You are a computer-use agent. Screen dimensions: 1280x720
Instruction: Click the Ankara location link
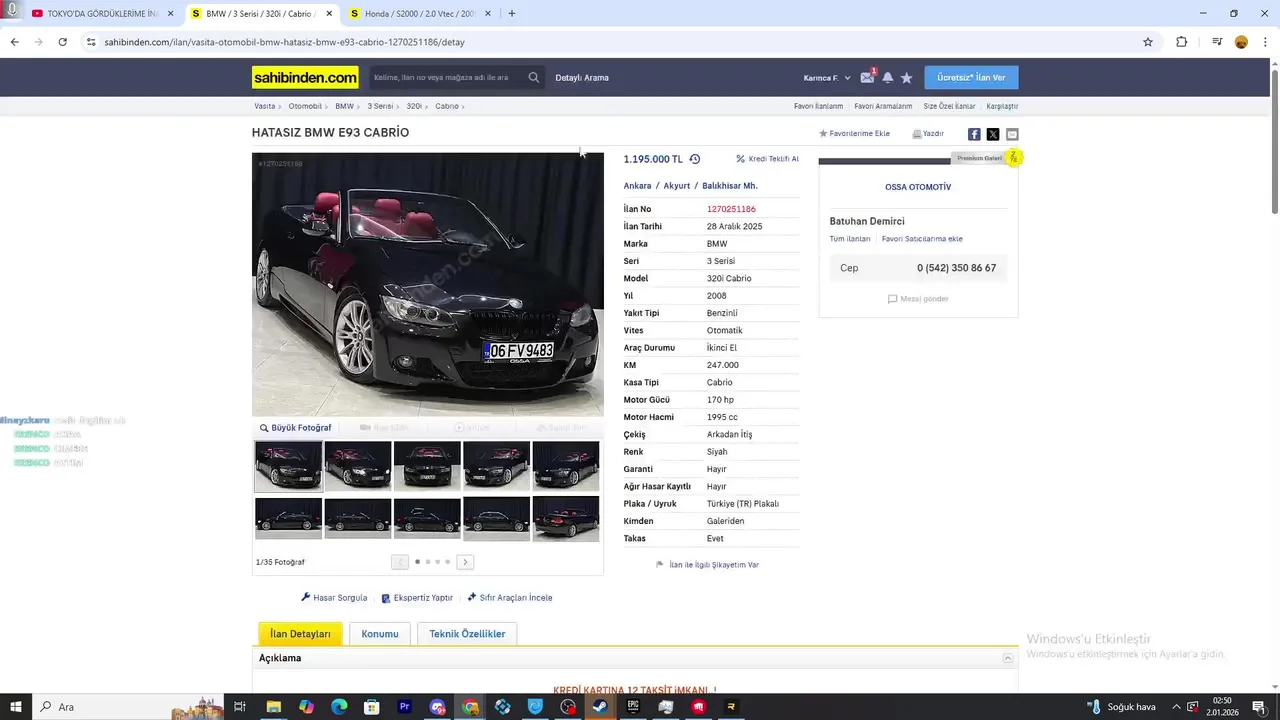[x=637, y=186]
